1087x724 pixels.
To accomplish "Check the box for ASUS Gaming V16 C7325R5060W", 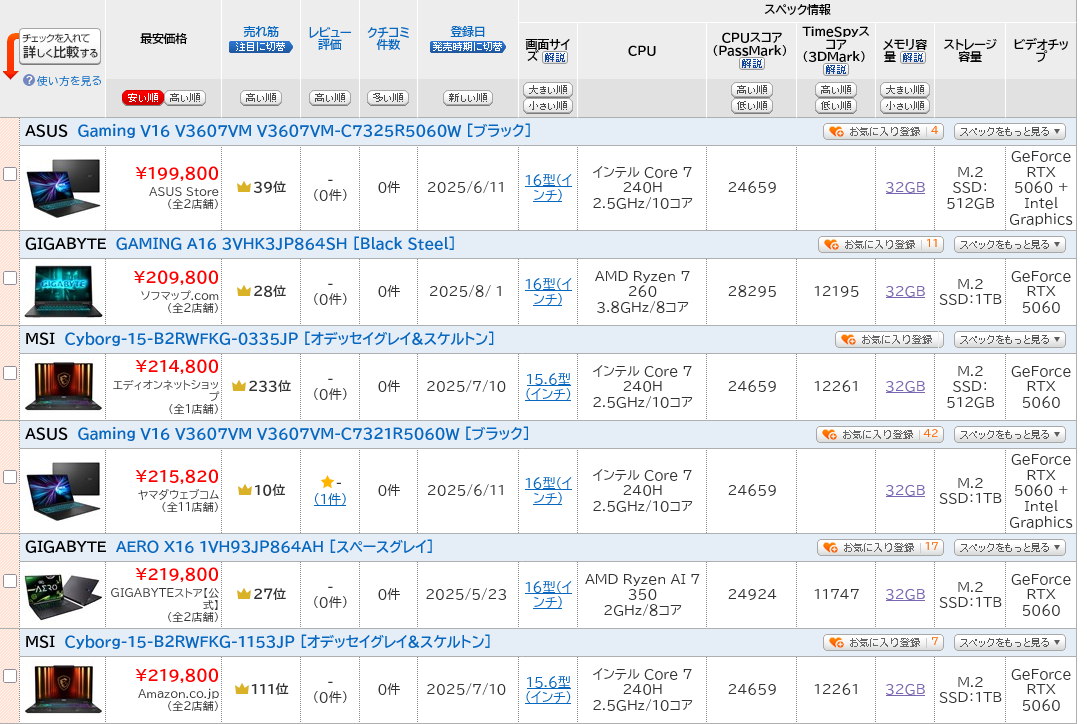I will pyautogui.click(x=10, y=174).
